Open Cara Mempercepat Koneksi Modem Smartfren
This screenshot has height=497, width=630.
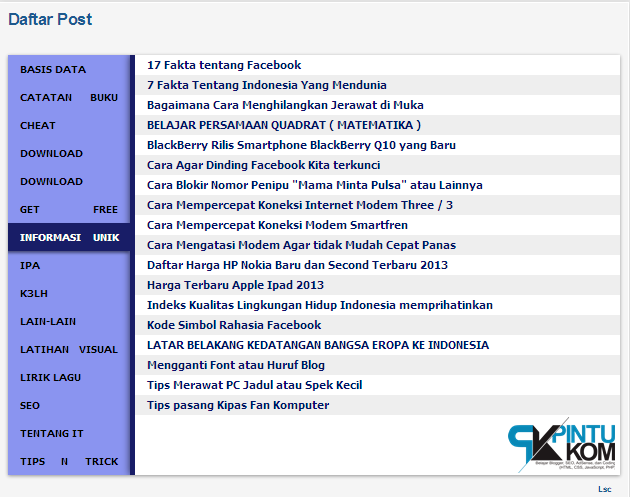[277, 225]
